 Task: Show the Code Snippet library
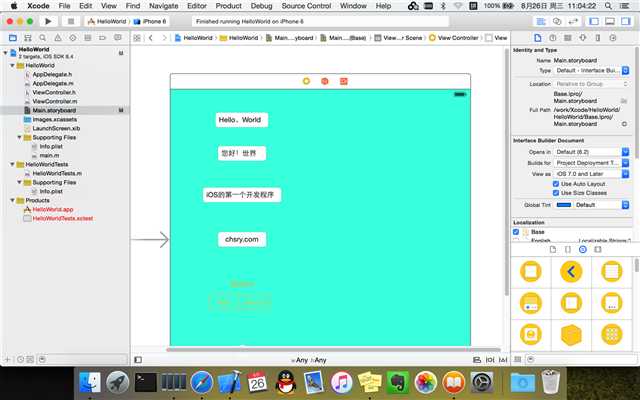[568, 249]
